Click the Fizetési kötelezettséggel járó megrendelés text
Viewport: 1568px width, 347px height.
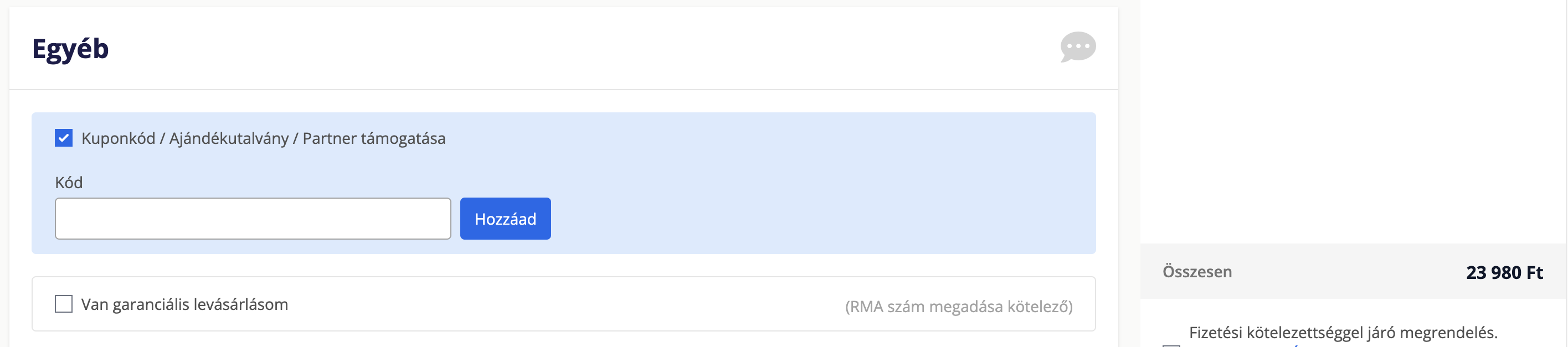[1343, 333]
